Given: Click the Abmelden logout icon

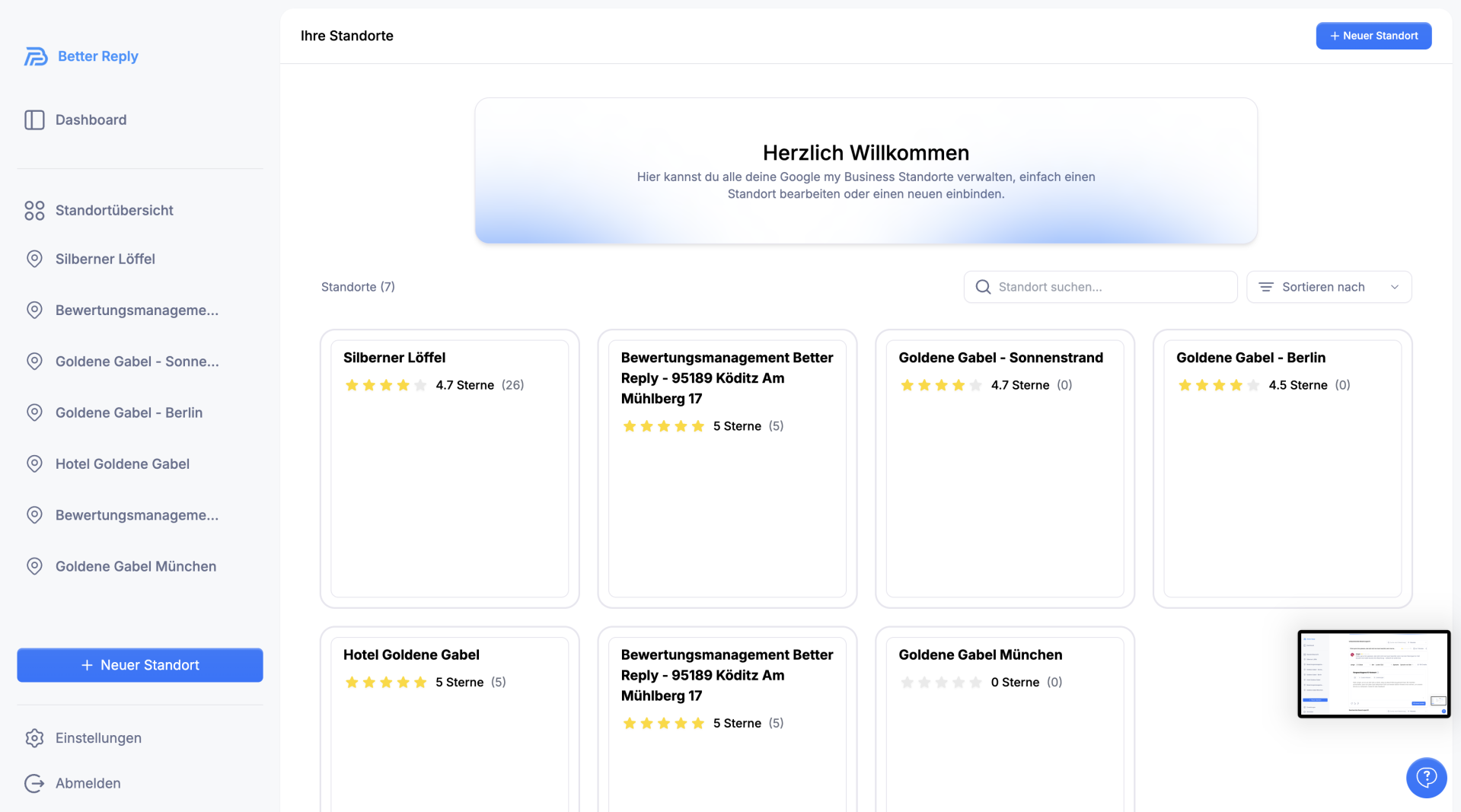Looking at the screenshot, I should pyautogui.click(x=34, y=783).
